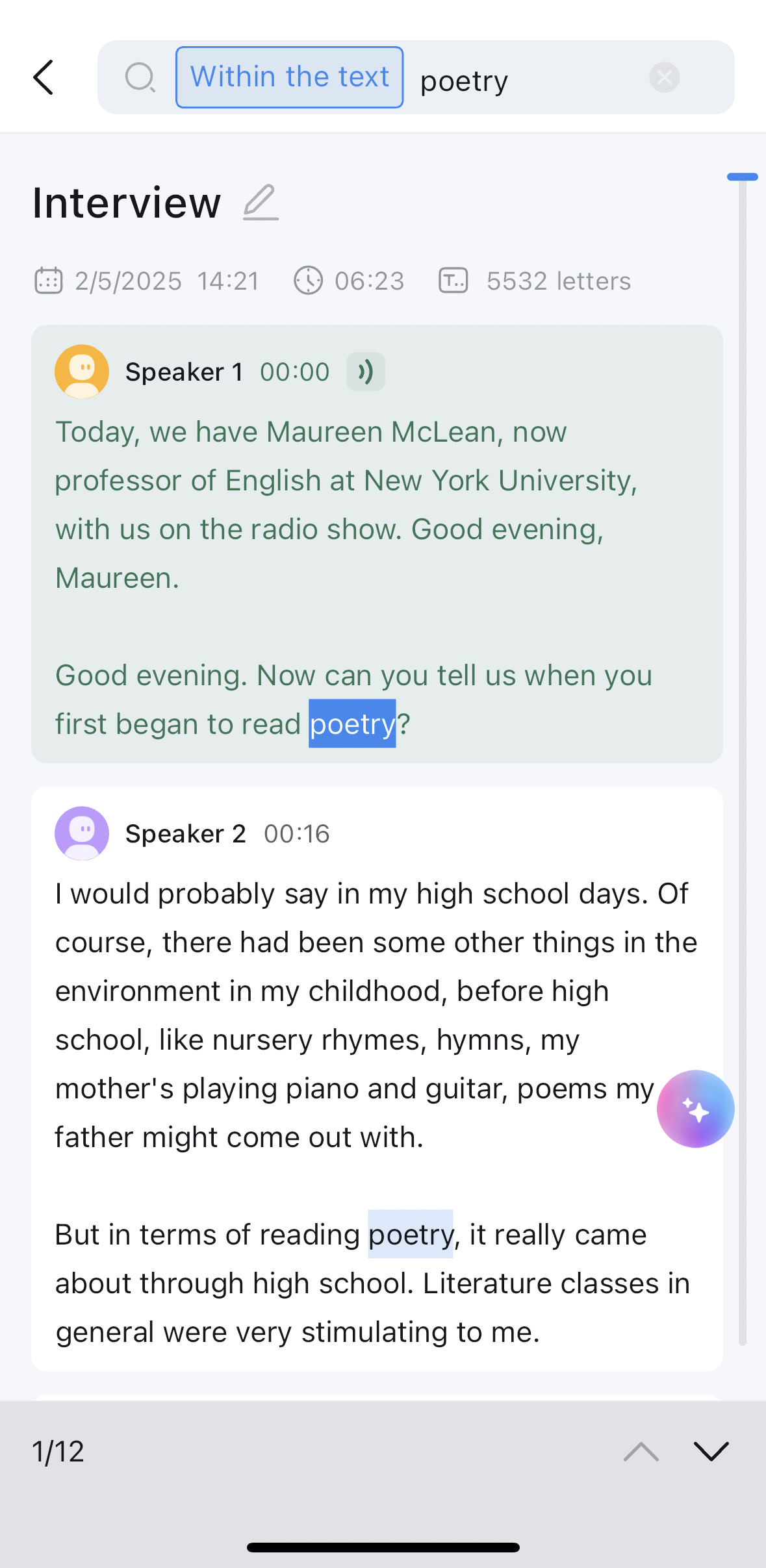The image size is (766, 1568).
Task: Tap the Speaker 1 name label
Action: 184,372
